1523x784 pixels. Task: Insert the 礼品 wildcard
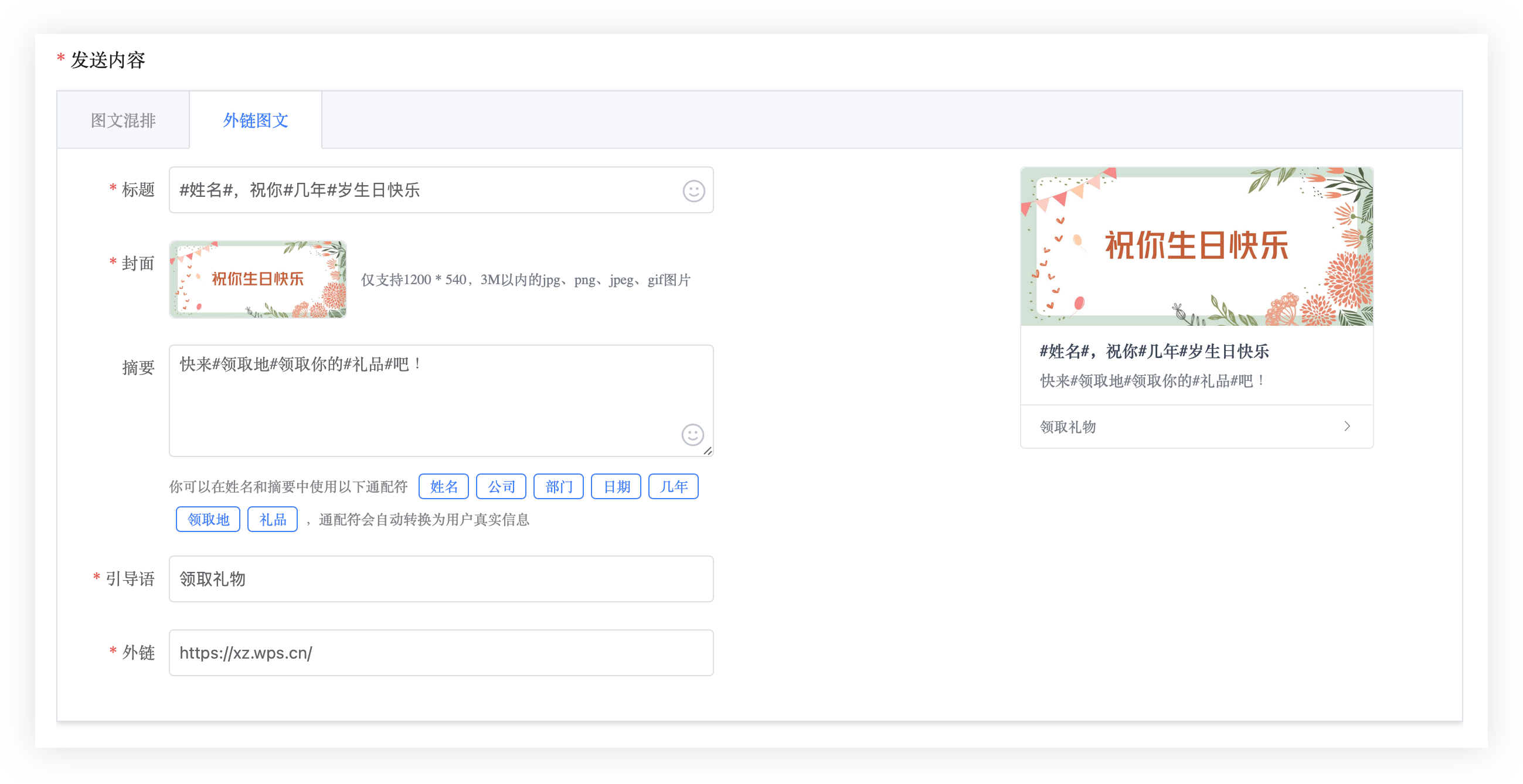pyautogui.click(x=272, y=519)
